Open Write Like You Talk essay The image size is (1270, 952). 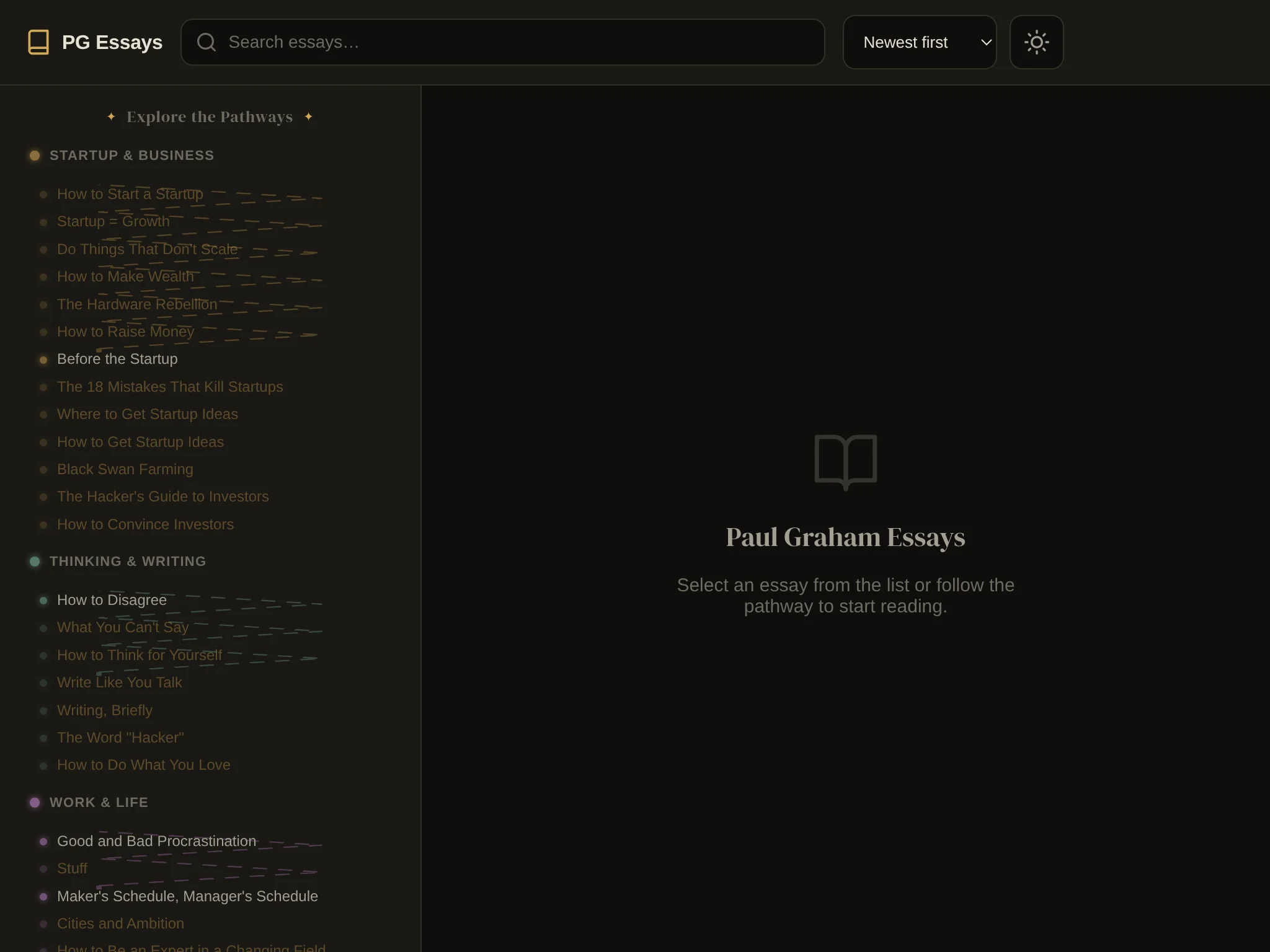tap(120, 682)
